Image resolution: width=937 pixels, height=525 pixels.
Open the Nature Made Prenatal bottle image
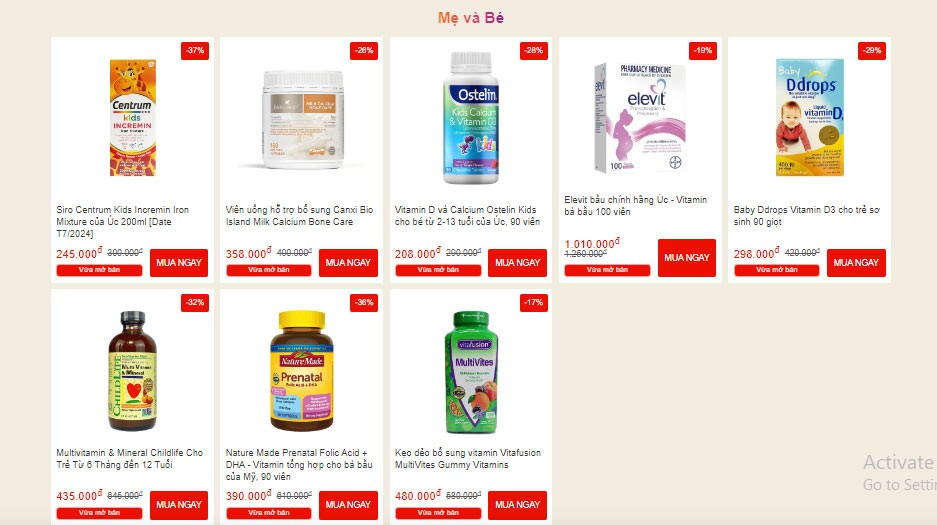(x=302, y=370)
